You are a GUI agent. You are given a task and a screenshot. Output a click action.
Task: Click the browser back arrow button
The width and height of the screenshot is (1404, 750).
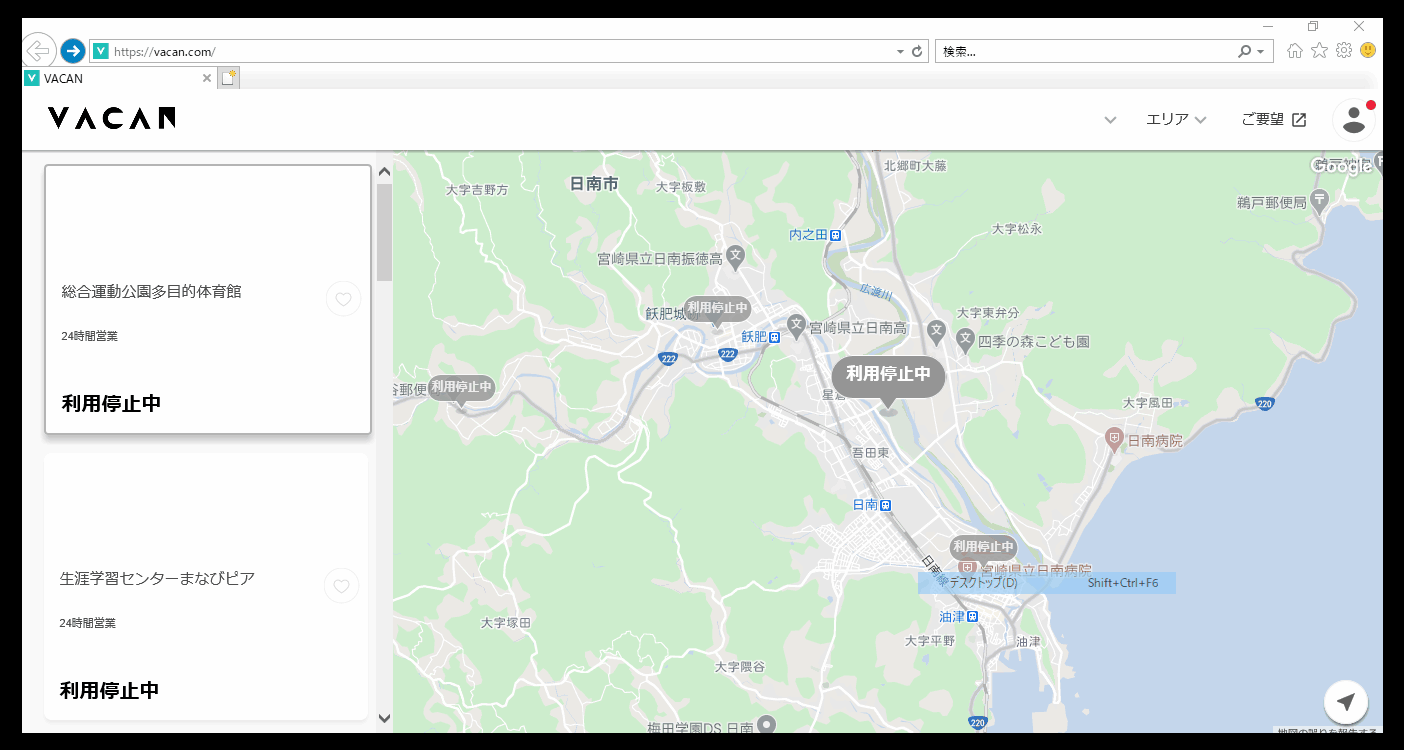point(38,50)
